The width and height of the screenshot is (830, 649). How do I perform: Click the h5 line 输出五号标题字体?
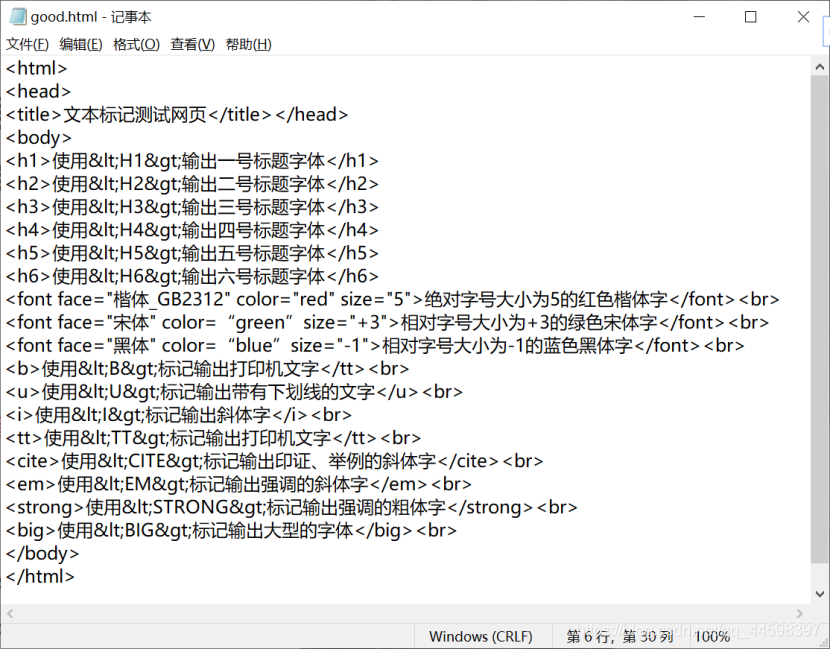[x=192, y=253]
